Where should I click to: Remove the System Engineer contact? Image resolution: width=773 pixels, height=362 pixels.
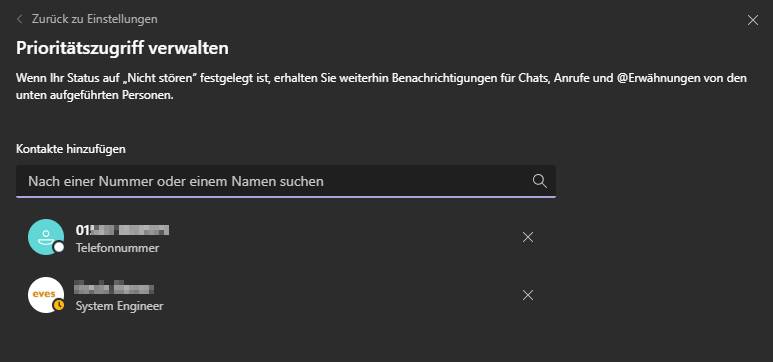(x=528, y=295)
